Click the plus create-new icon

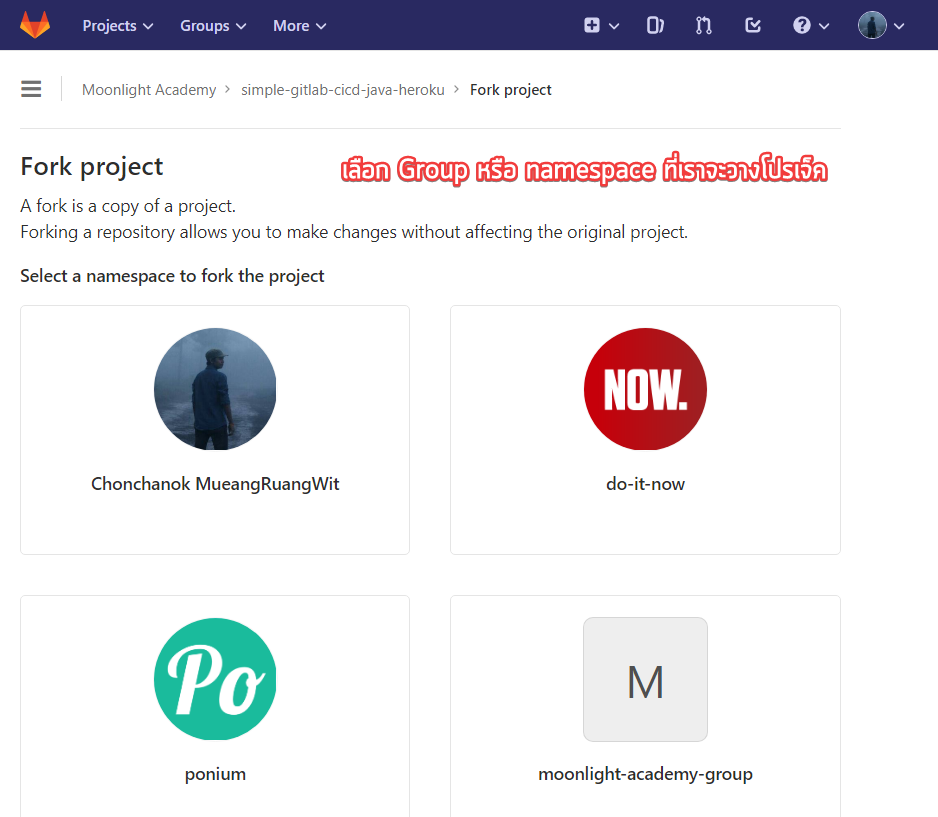pyautogui.click(x=592, y=25)
